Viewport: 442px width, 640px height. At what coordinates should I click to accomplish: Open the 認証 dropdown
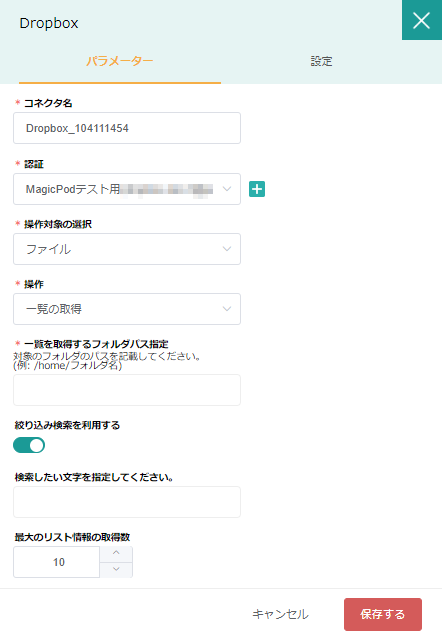coord(127,189)
